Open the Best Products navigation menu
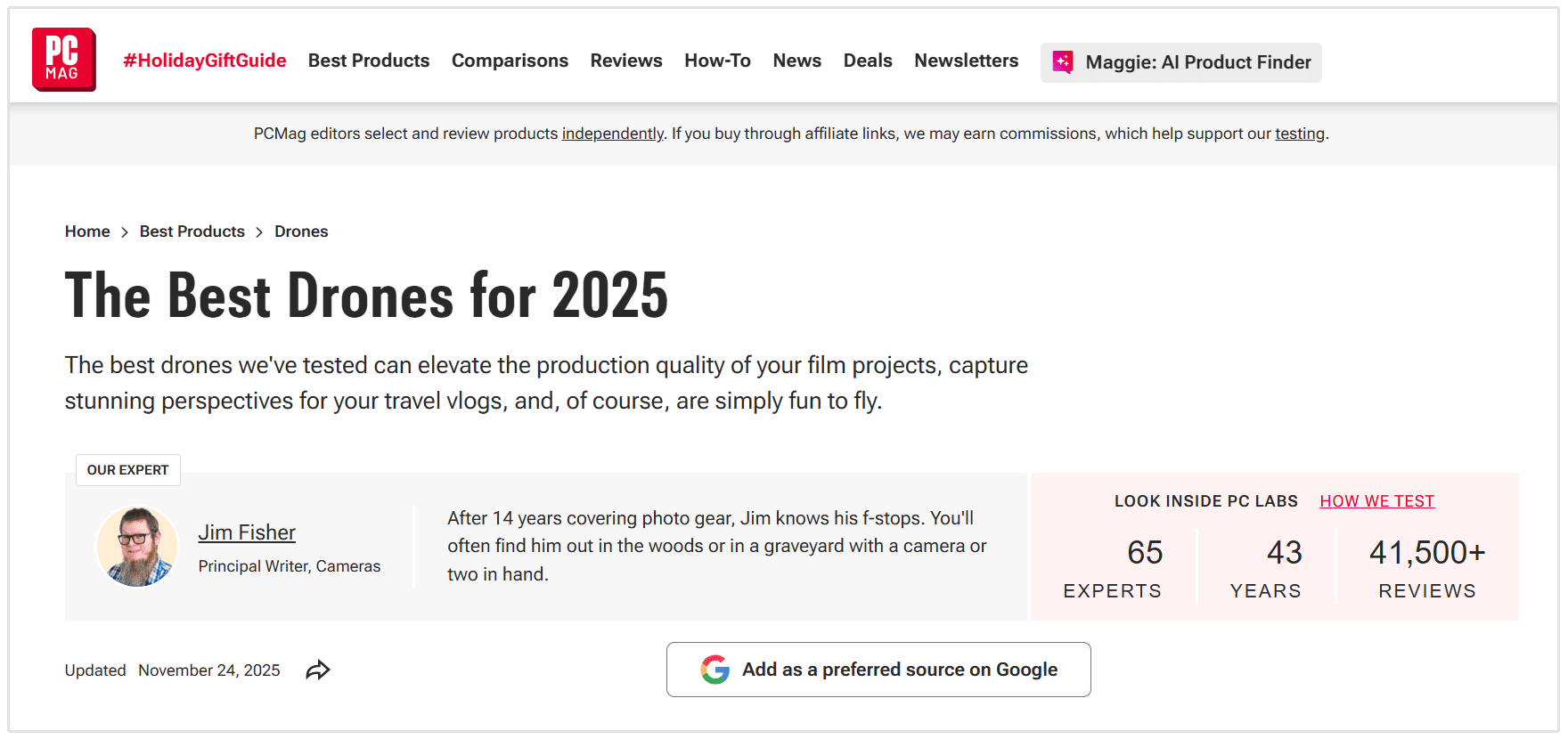 (x=369, y=61)
